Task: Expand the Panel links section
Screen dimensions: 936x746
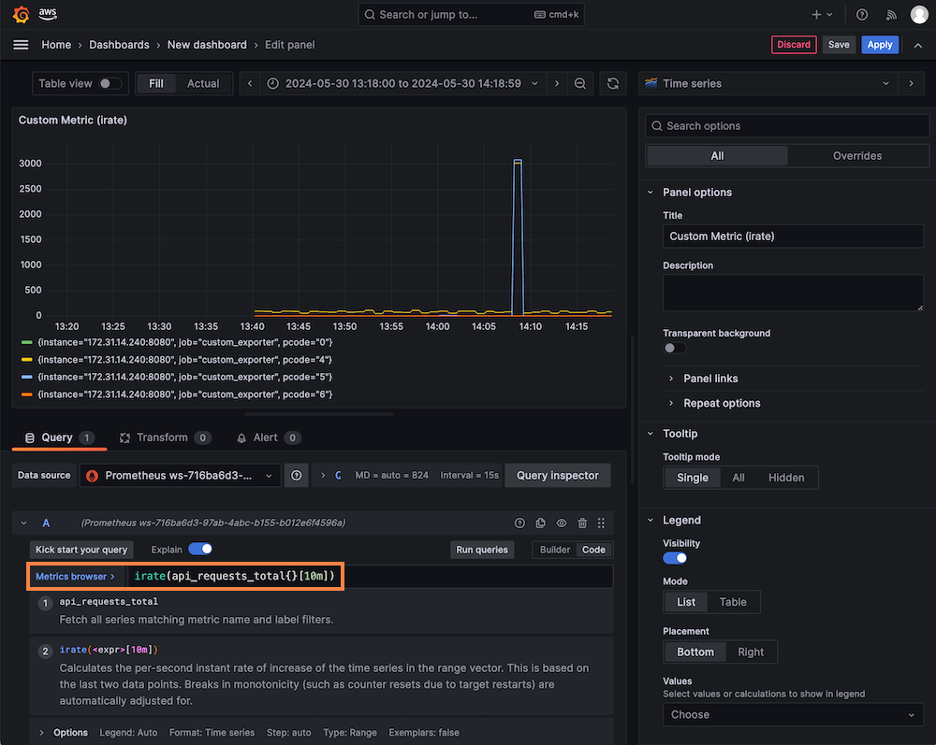Action: (710, 378)
